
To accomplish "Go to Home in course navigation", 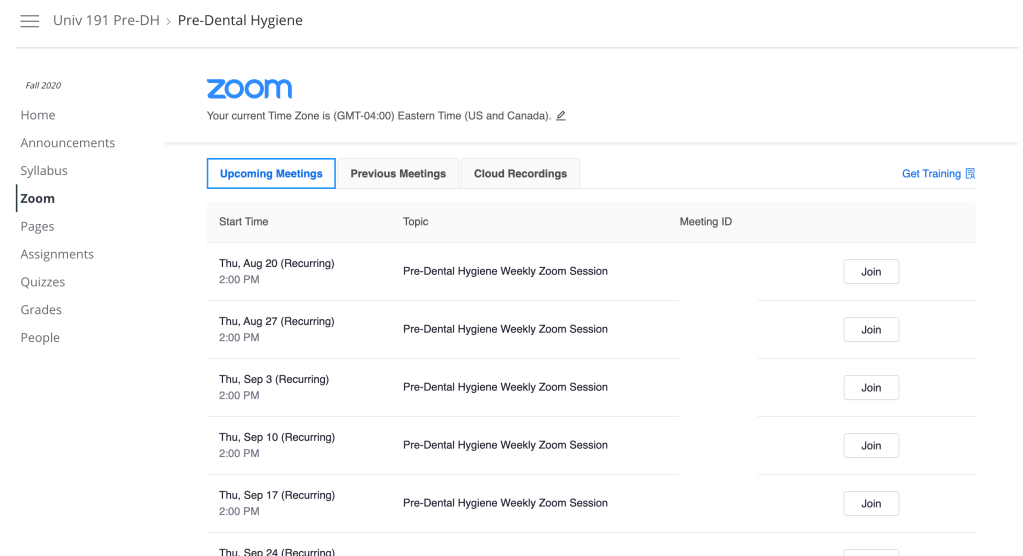I will 38,115.
